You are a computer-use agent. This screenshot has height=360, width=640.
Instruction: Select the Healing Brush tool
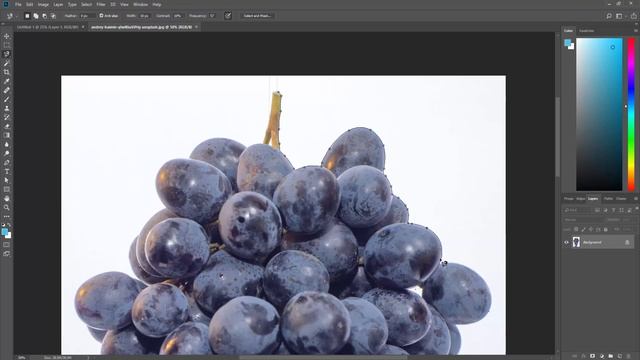[7, 90]
